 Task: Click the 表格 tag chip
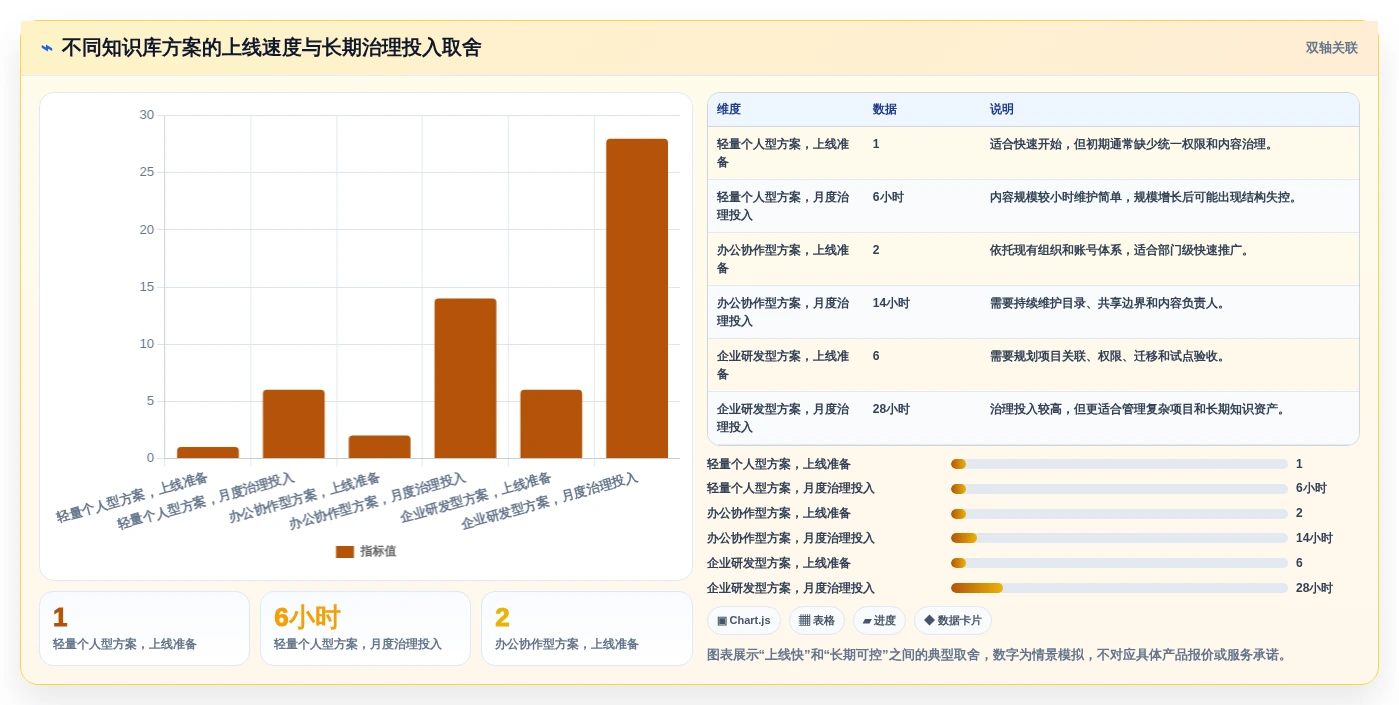click(x=817, y=621)
